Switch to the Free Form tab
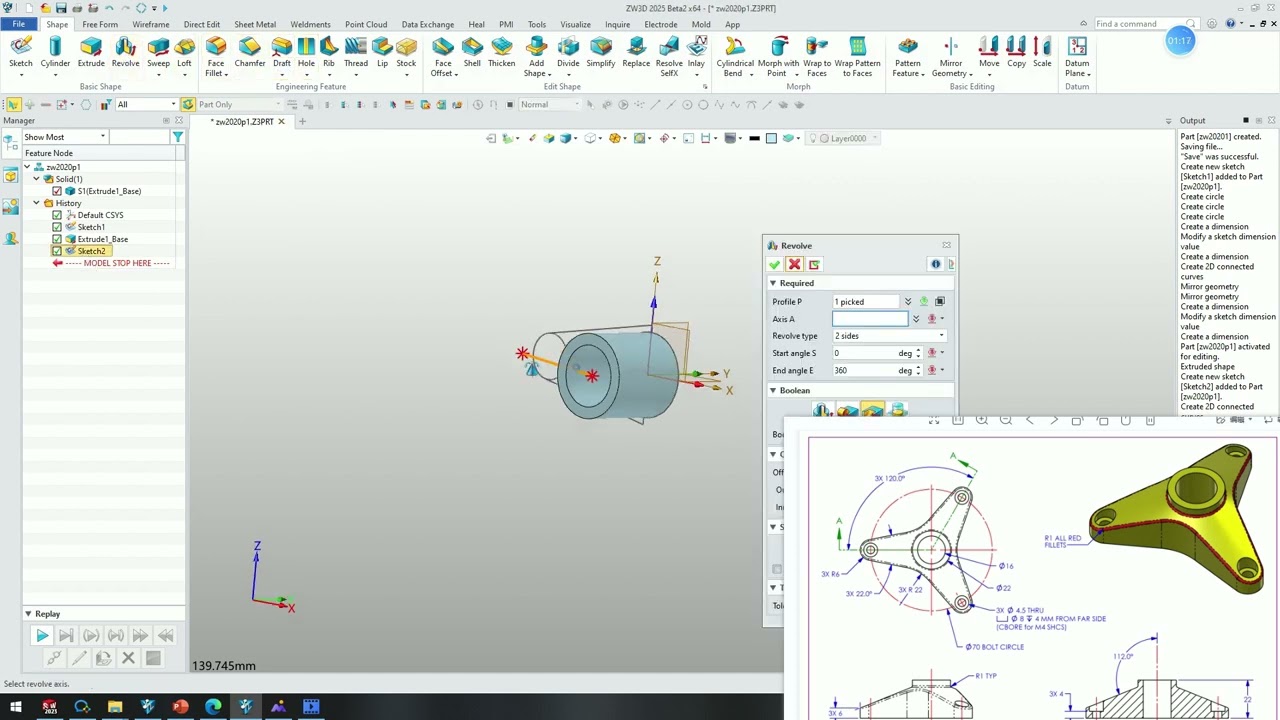The width and height of the screenshot is (1280, 720). tap(100, 24)
